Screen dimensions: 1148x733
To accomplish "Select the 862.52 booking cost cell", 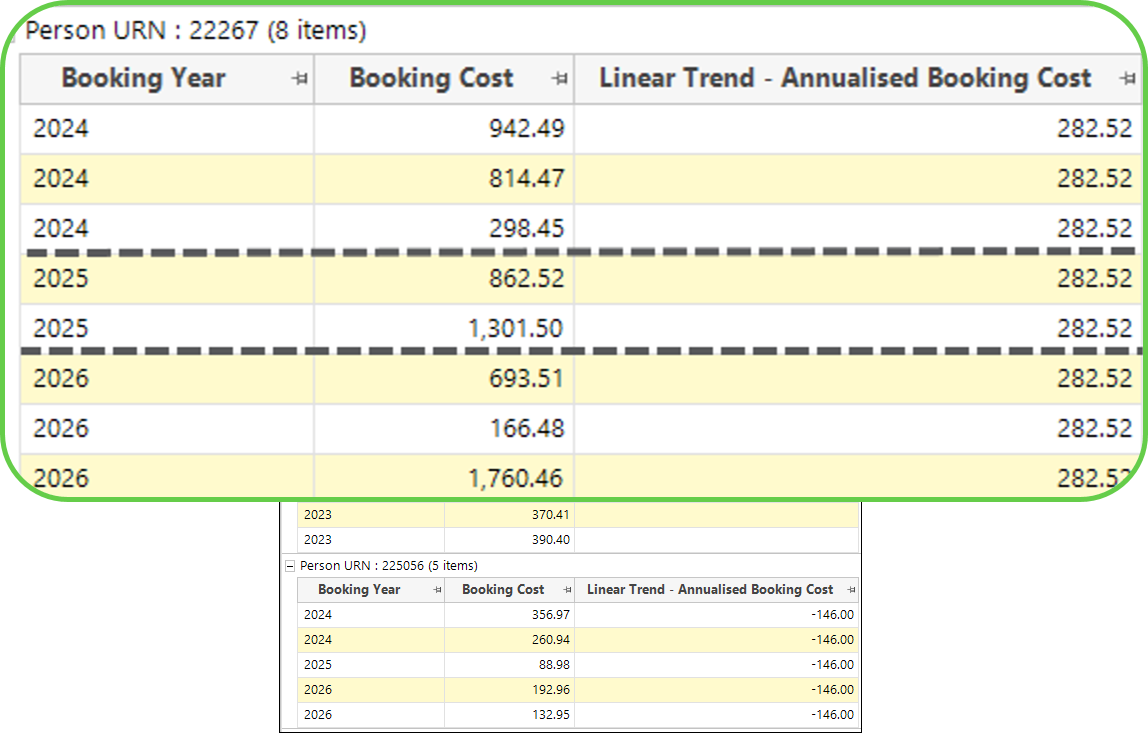I will [444, 278].
